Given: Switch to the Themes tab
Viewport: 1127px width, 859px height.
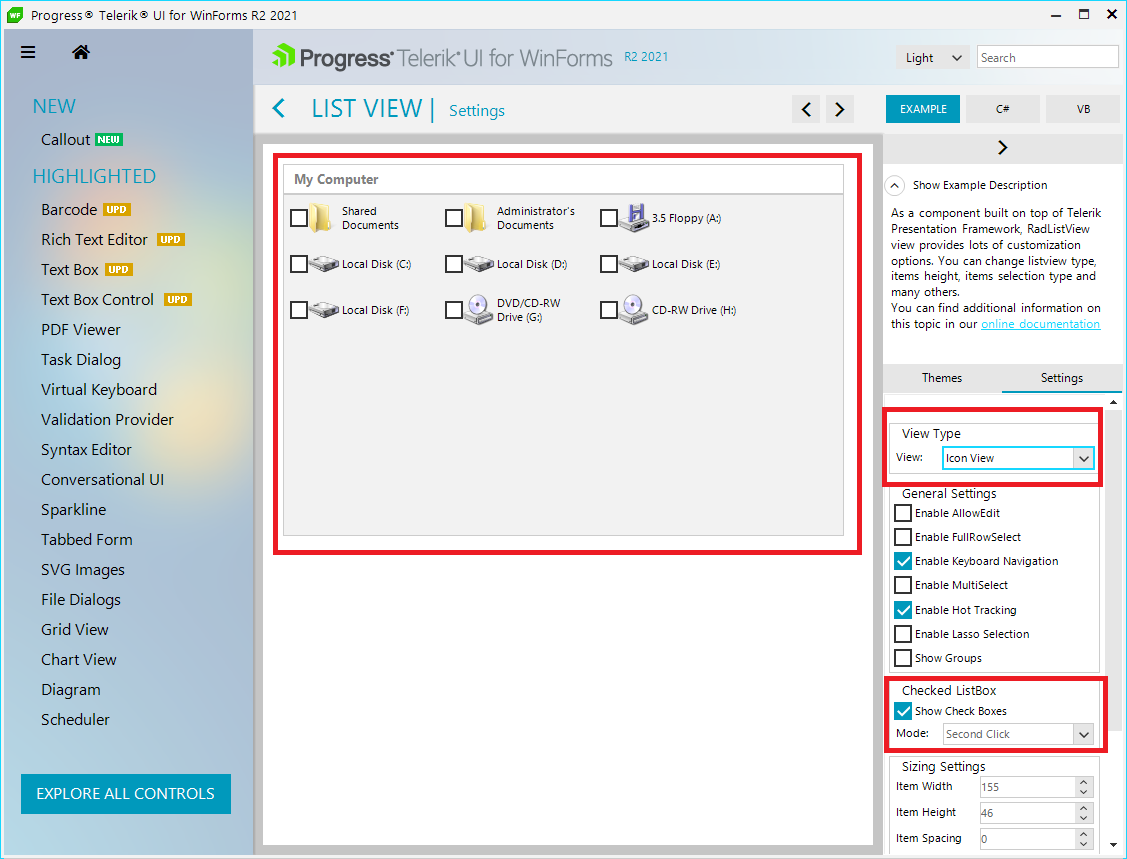Looking at the screenshot, I should tap(942, 378).
